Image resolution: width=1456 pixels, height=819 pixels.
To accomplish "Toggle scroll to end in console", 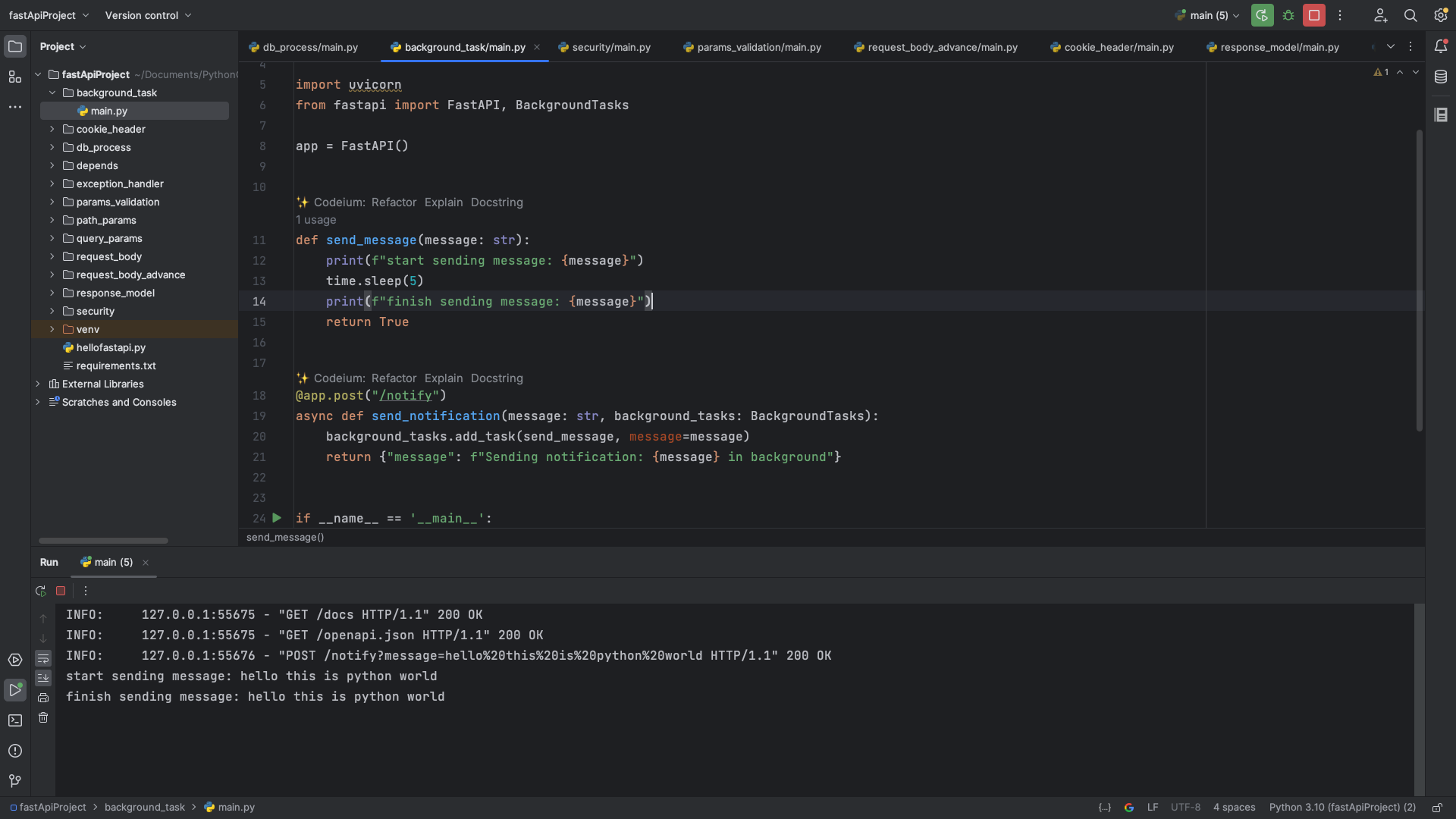I will click(43, 678).
